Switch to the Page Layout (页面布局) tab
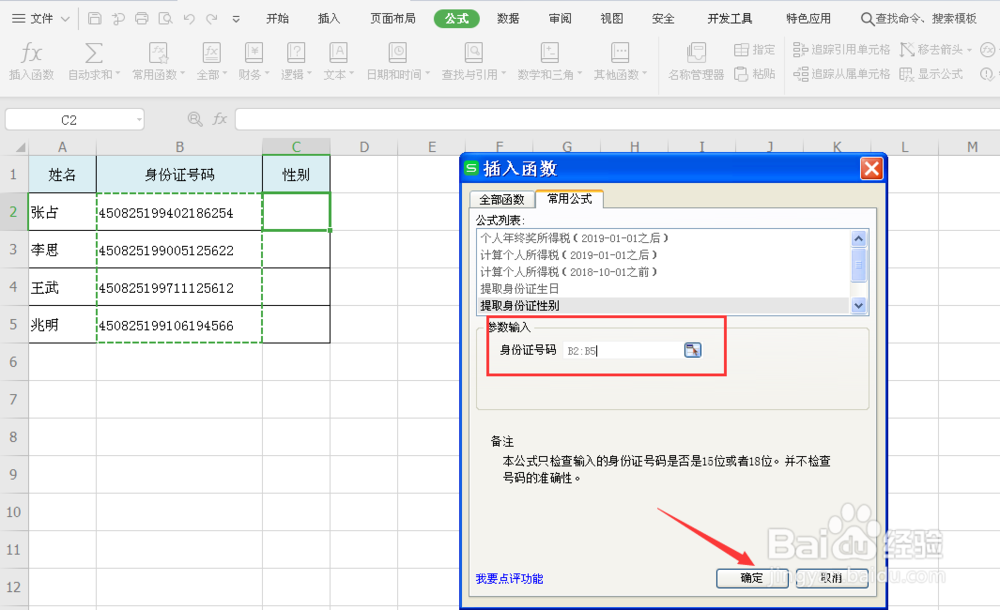 click(393, 19)
